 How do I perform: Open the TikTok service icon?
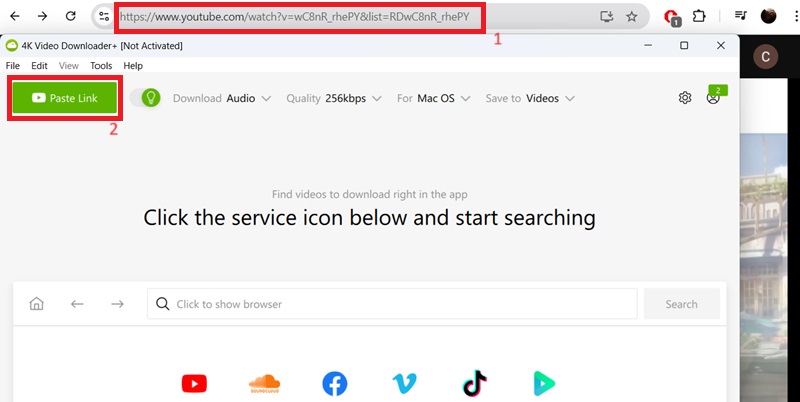tap(474, 384)
